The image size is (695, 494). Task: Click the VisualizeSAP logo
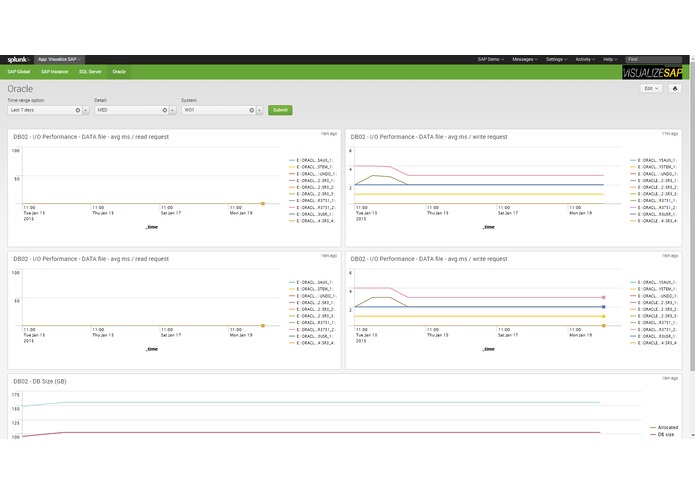[x=652, y=73]
